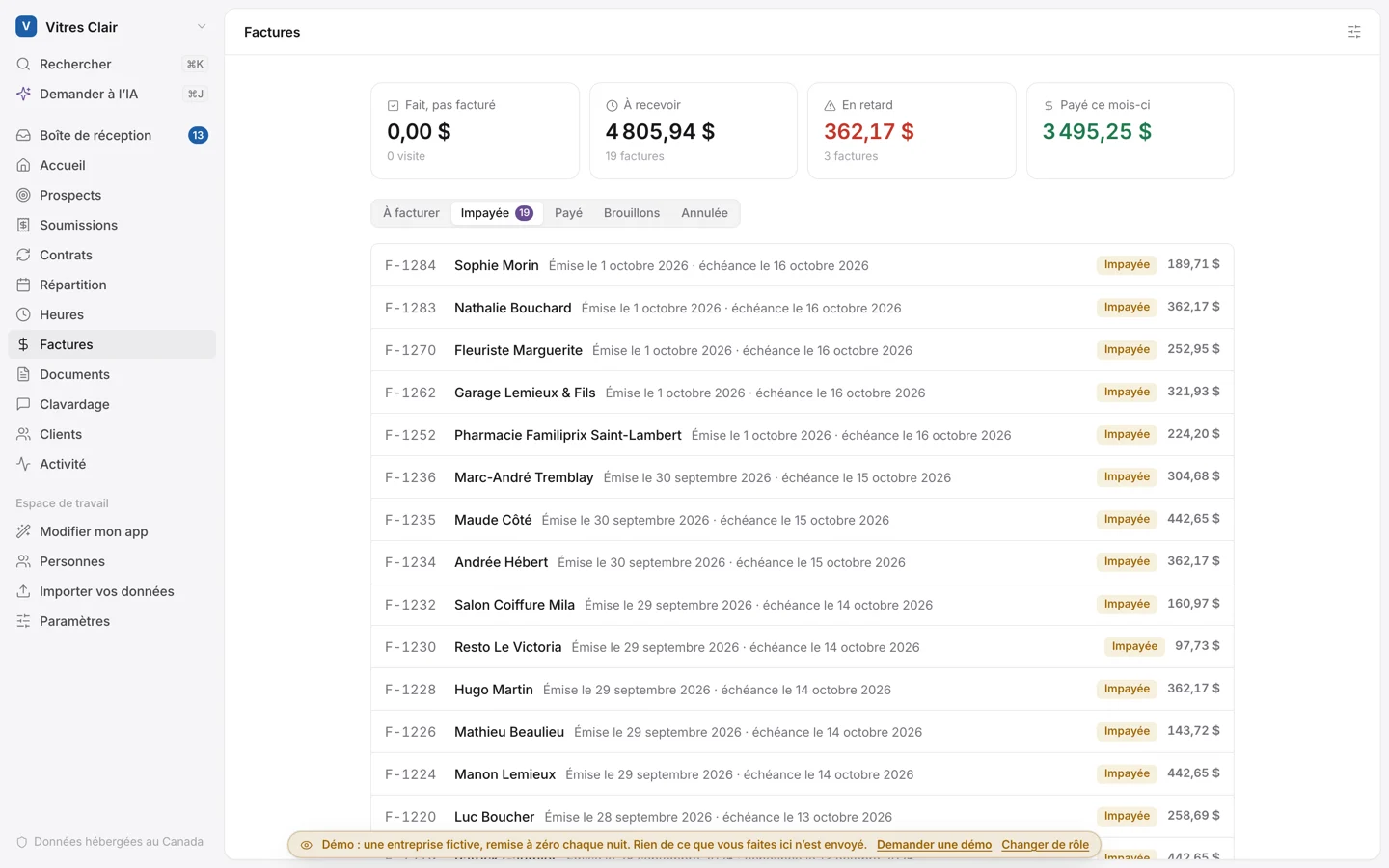Open Hugo Martin invoice F-1228
The width and height of the screenshot is (1389, 868).
pos(803,690)
